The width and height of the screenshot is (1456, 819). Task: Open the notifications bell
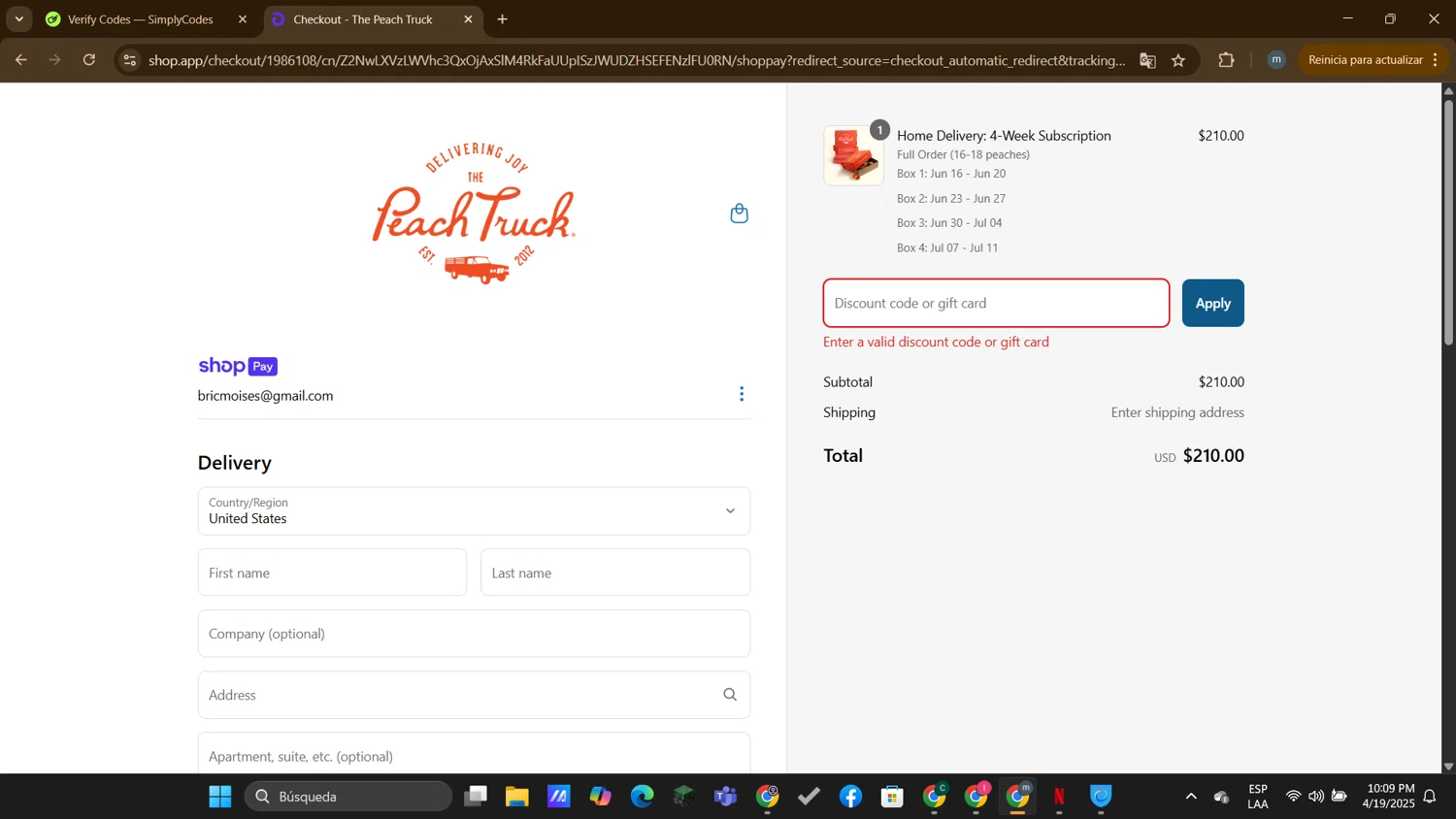click(x=1430, y=797)
